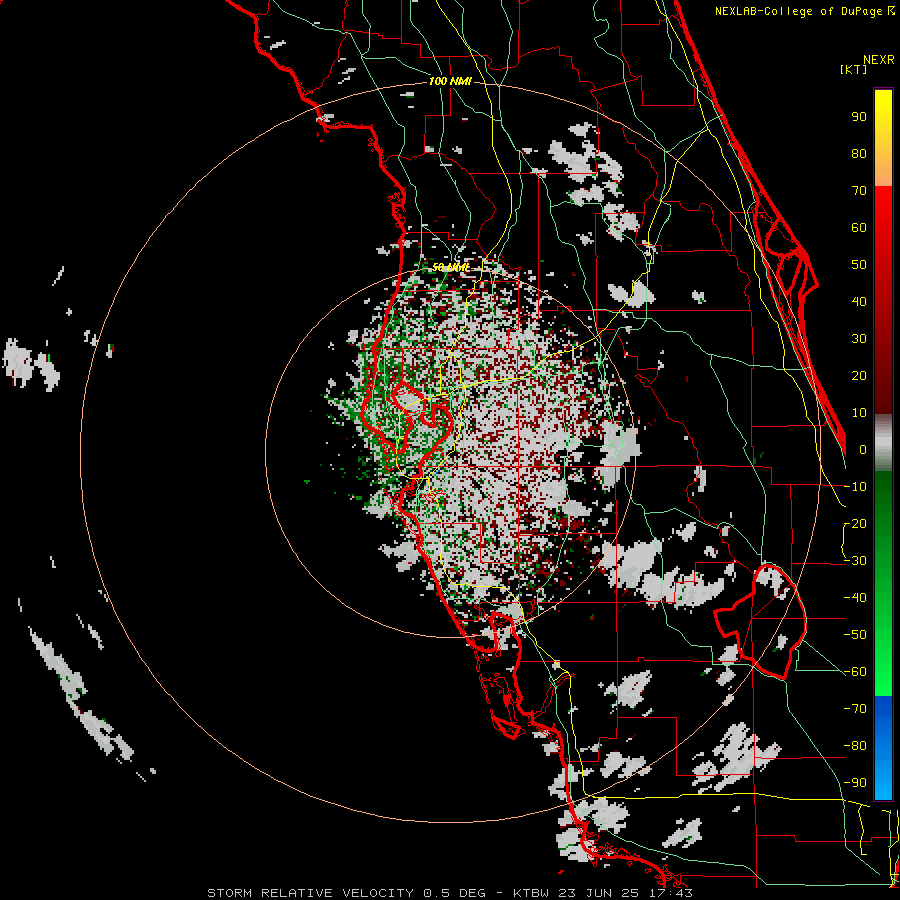900x900 pixels.
Task: Select the 90 value on velocity scale
Action: click(x=859, y=117)
